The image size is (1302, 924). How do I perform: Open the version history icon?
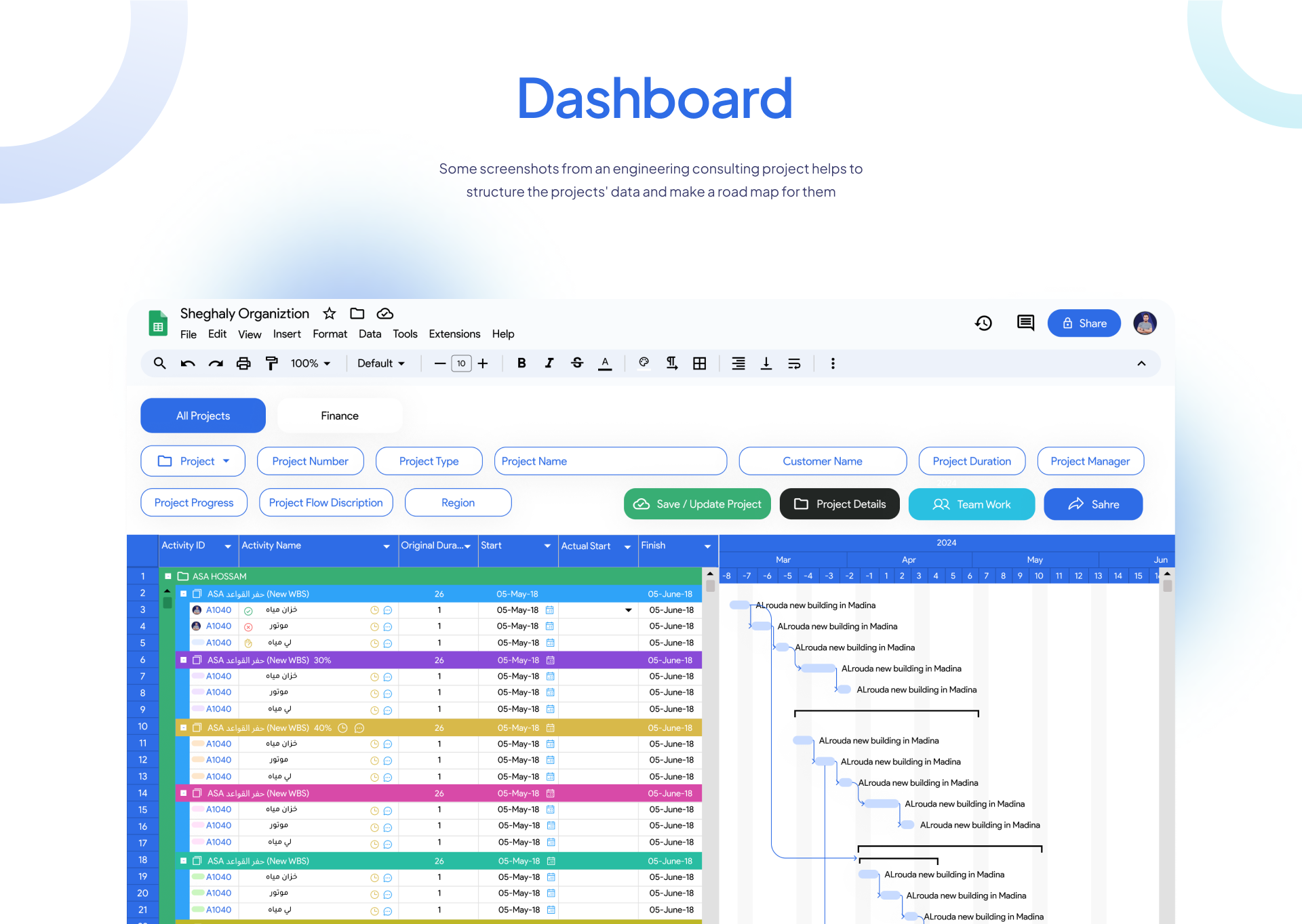pos(984,323)
